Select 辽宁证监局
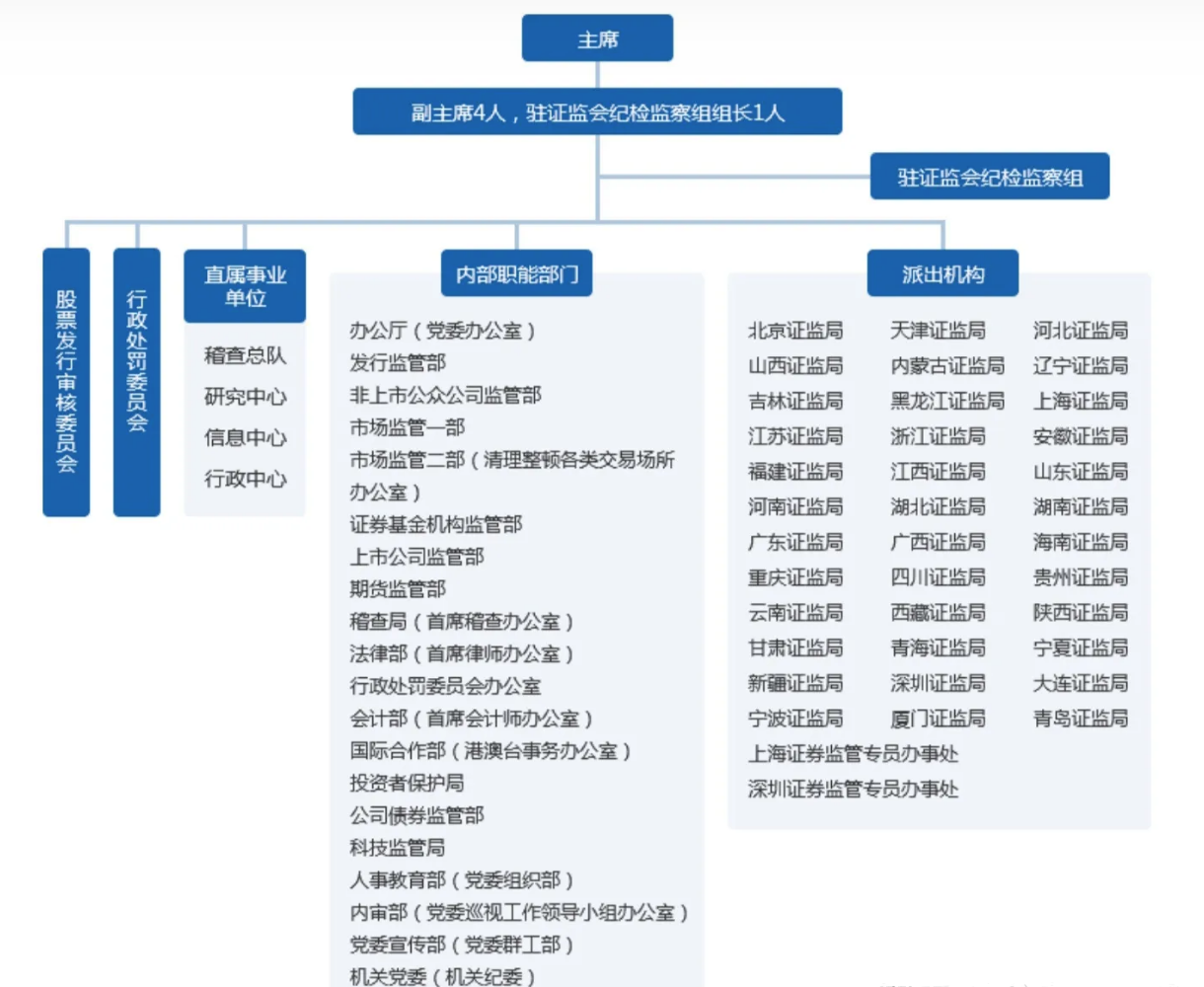1204x987 pixels. [x=1081, y=366]
